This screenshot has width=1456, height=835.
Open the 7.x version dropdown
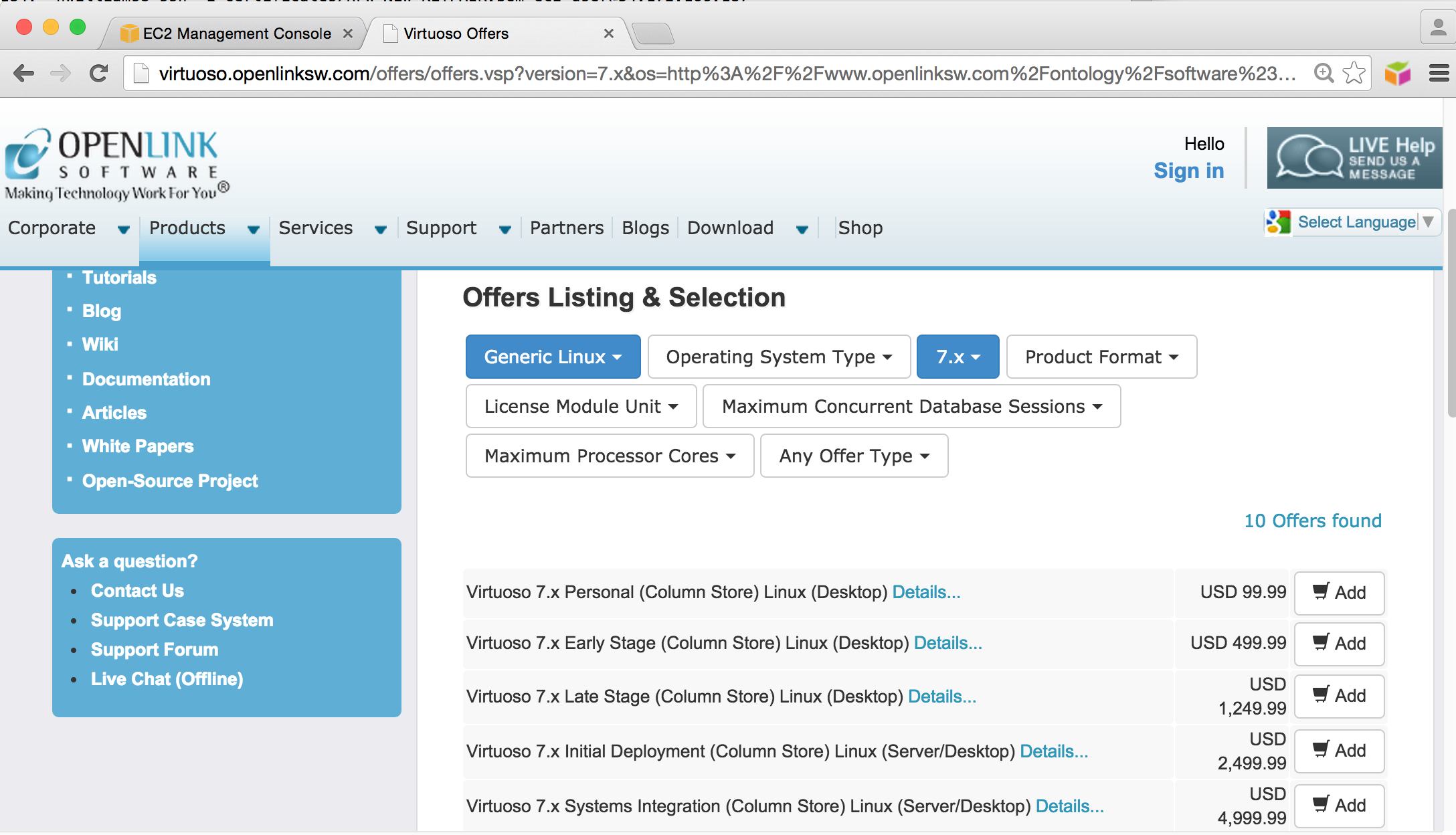(958, 357)
